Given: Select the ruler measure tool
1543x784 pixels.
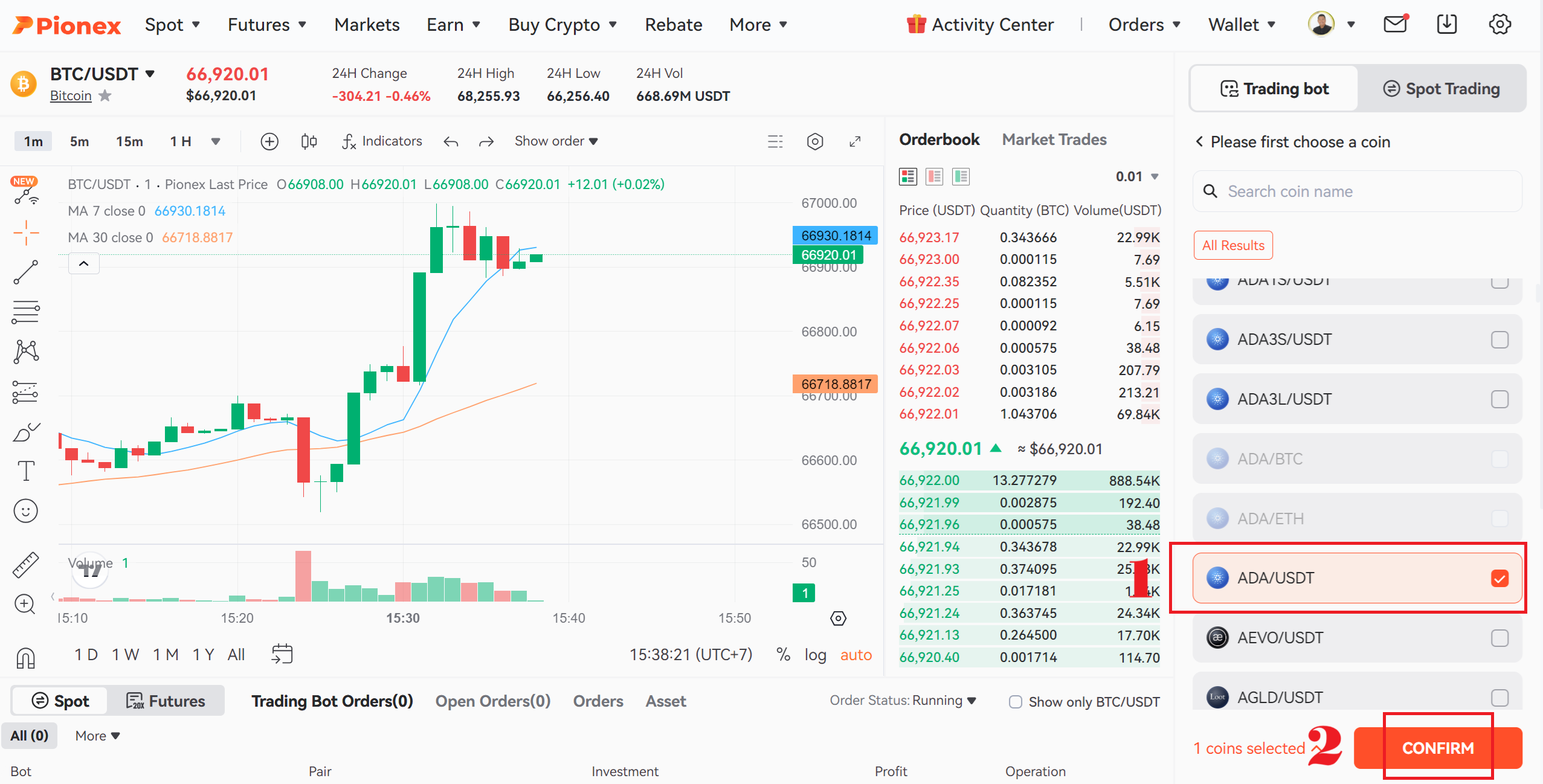Looking at the screenshot, I should coord(26,565).
